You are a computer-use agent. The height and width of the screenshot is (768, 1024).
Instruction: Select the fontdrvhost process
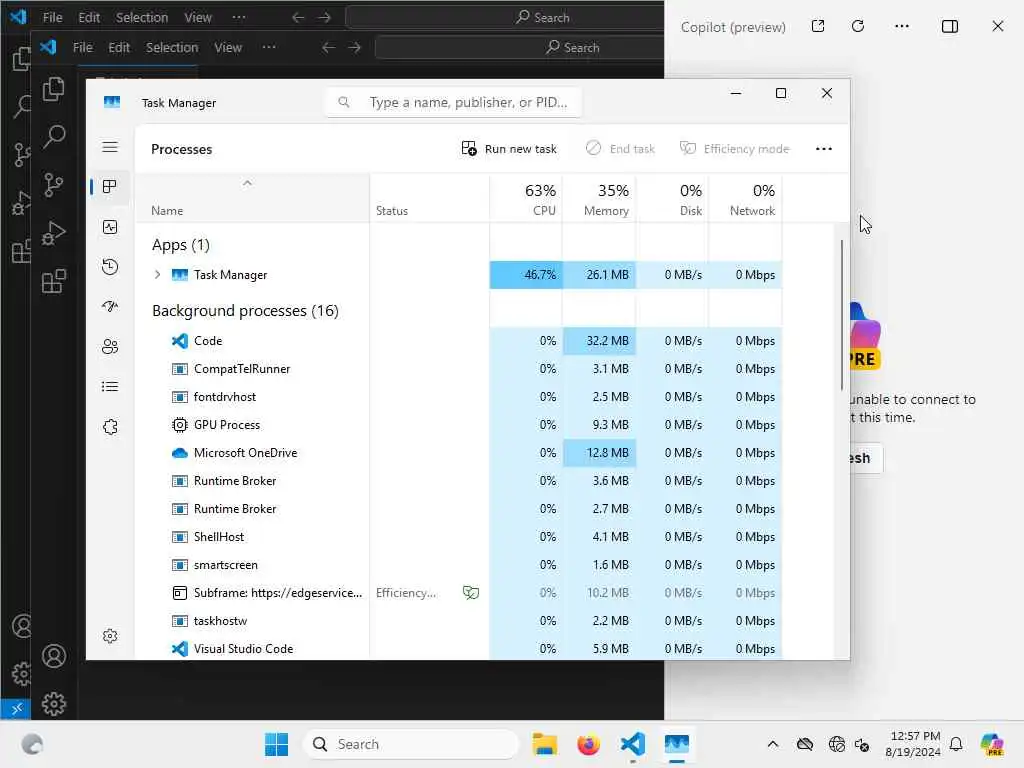[x=458, y=397]
